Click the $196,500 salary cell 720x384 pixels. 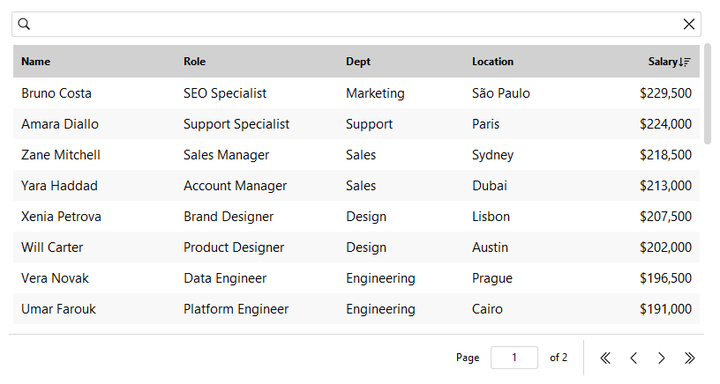point(666,278)
